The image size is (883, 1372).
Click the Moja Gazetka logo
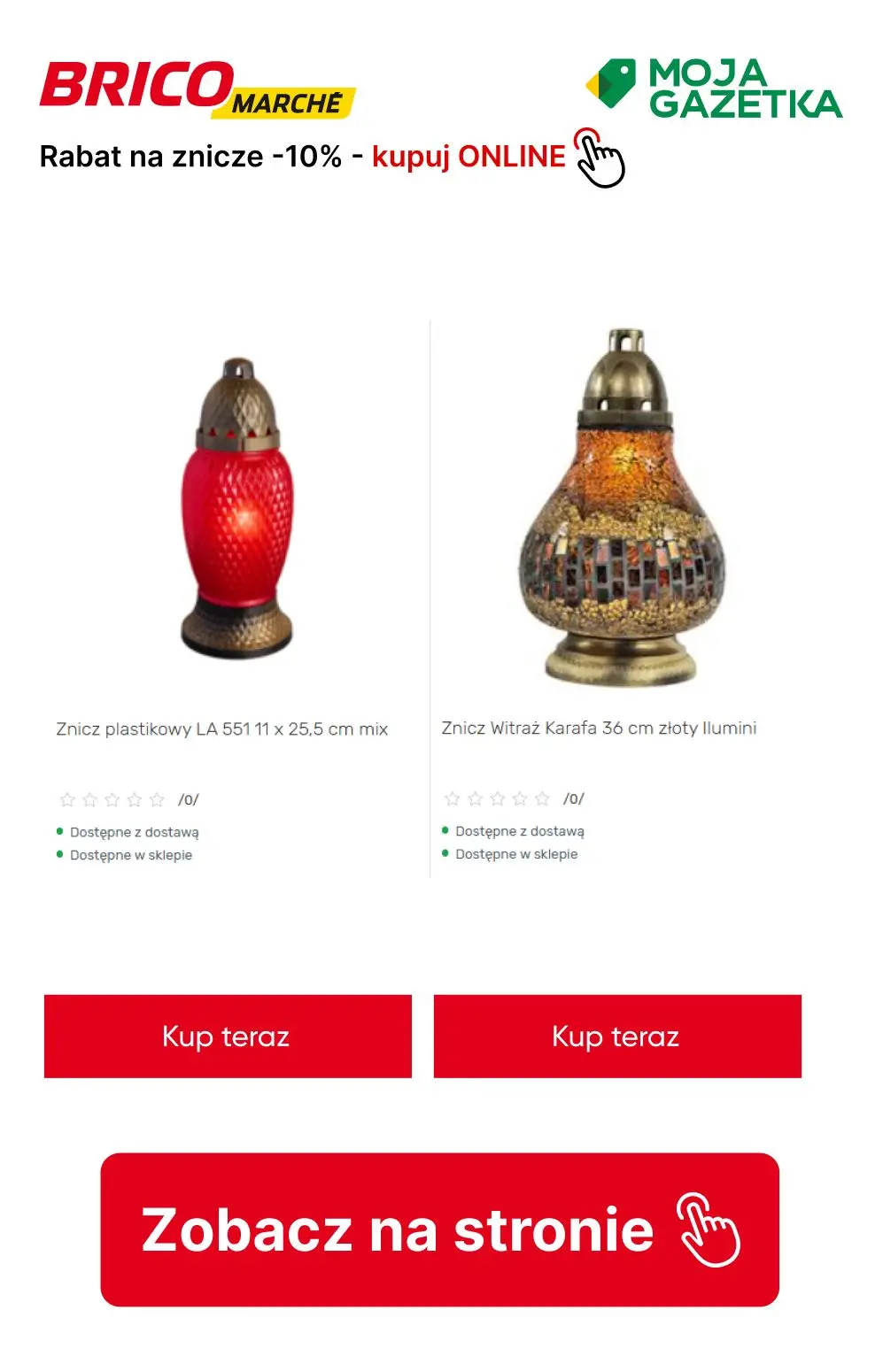[714, 88]
